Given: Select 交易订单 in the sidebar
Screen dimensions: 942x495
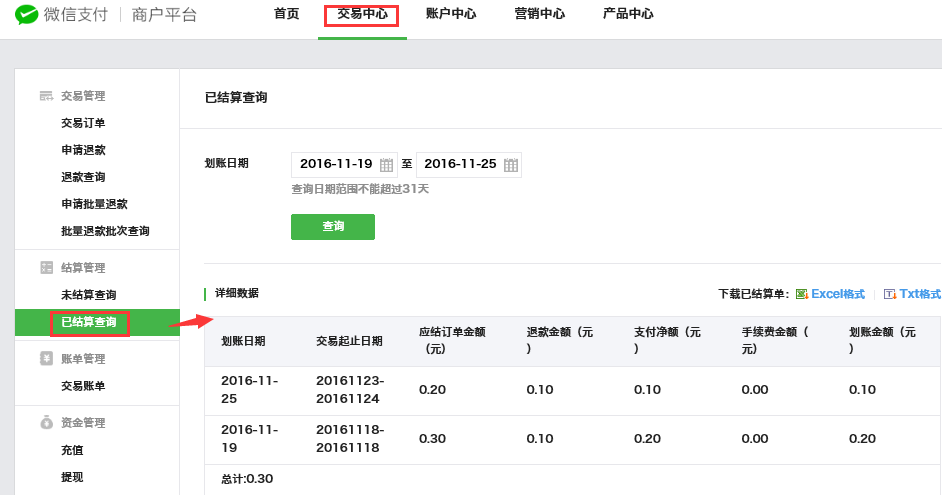Looking at the screenshot, I should point(83,123).
